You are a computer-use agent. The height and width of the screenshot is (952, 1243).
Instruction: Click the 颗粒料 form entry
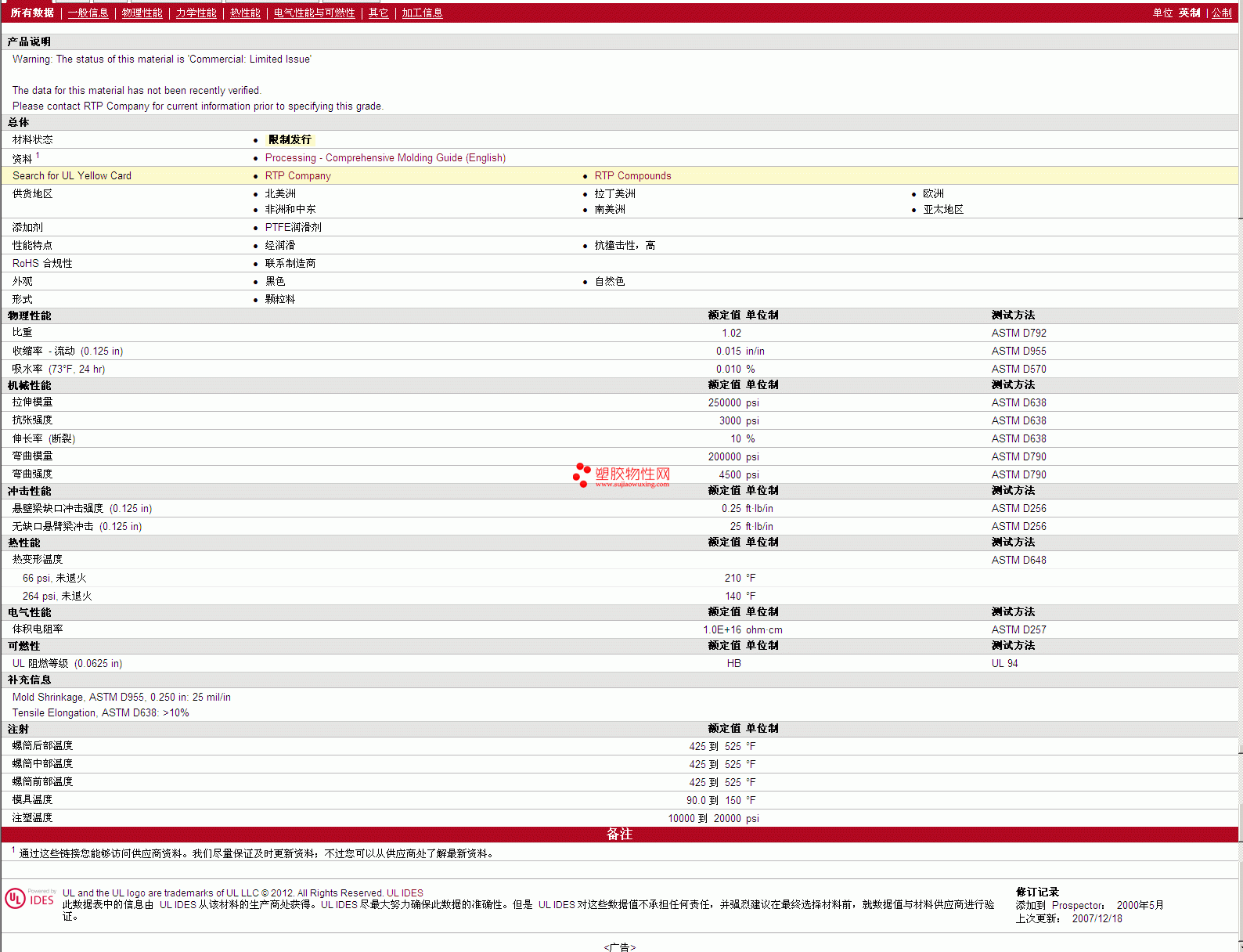(x=280, y=300)
